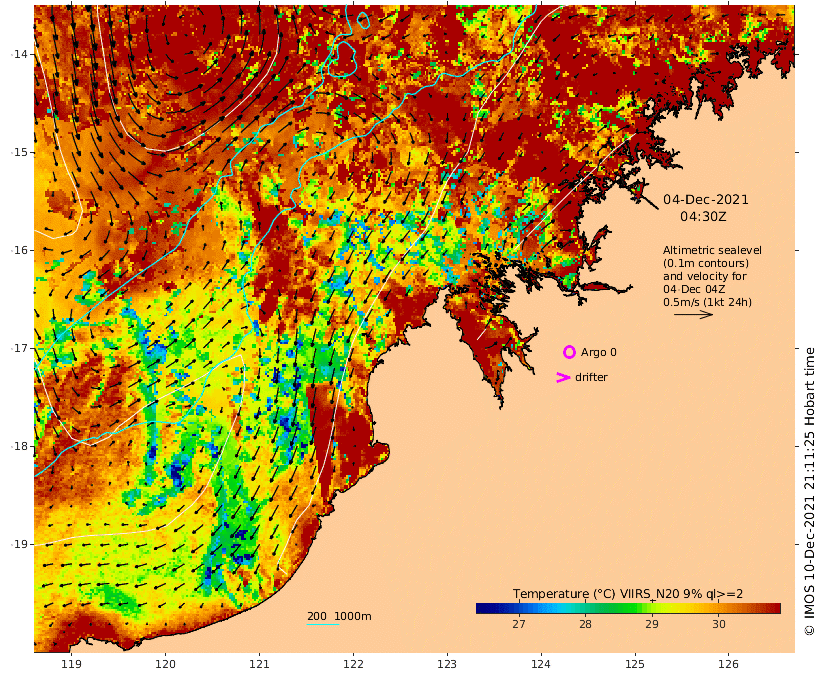The height and width of the screenshot is (680, 820).
Task: Click the velocity scale reference arrow
Action: (693, 314)
